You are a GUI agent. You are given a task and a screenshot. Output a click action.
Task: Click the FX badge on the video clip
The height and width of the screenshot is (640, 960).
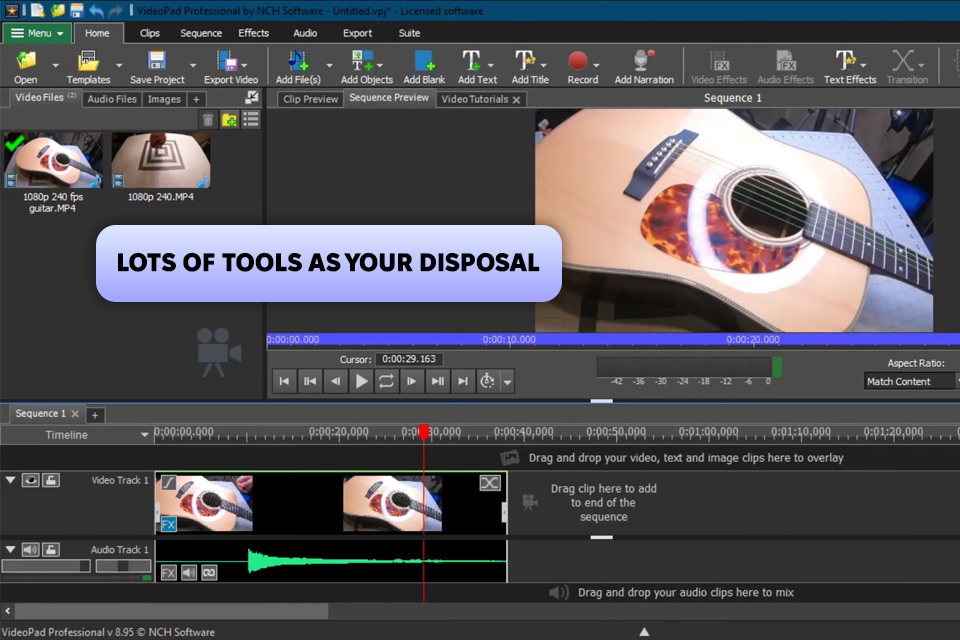168,524
